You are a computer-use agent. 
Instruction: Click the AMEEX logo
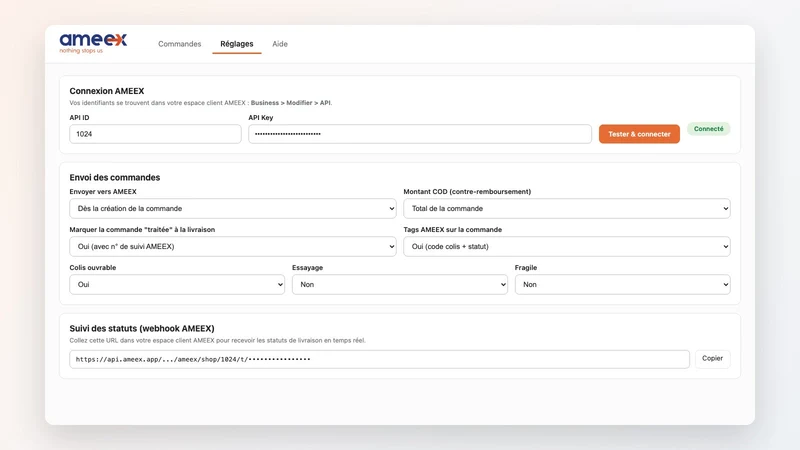click(x=93, y=43)
